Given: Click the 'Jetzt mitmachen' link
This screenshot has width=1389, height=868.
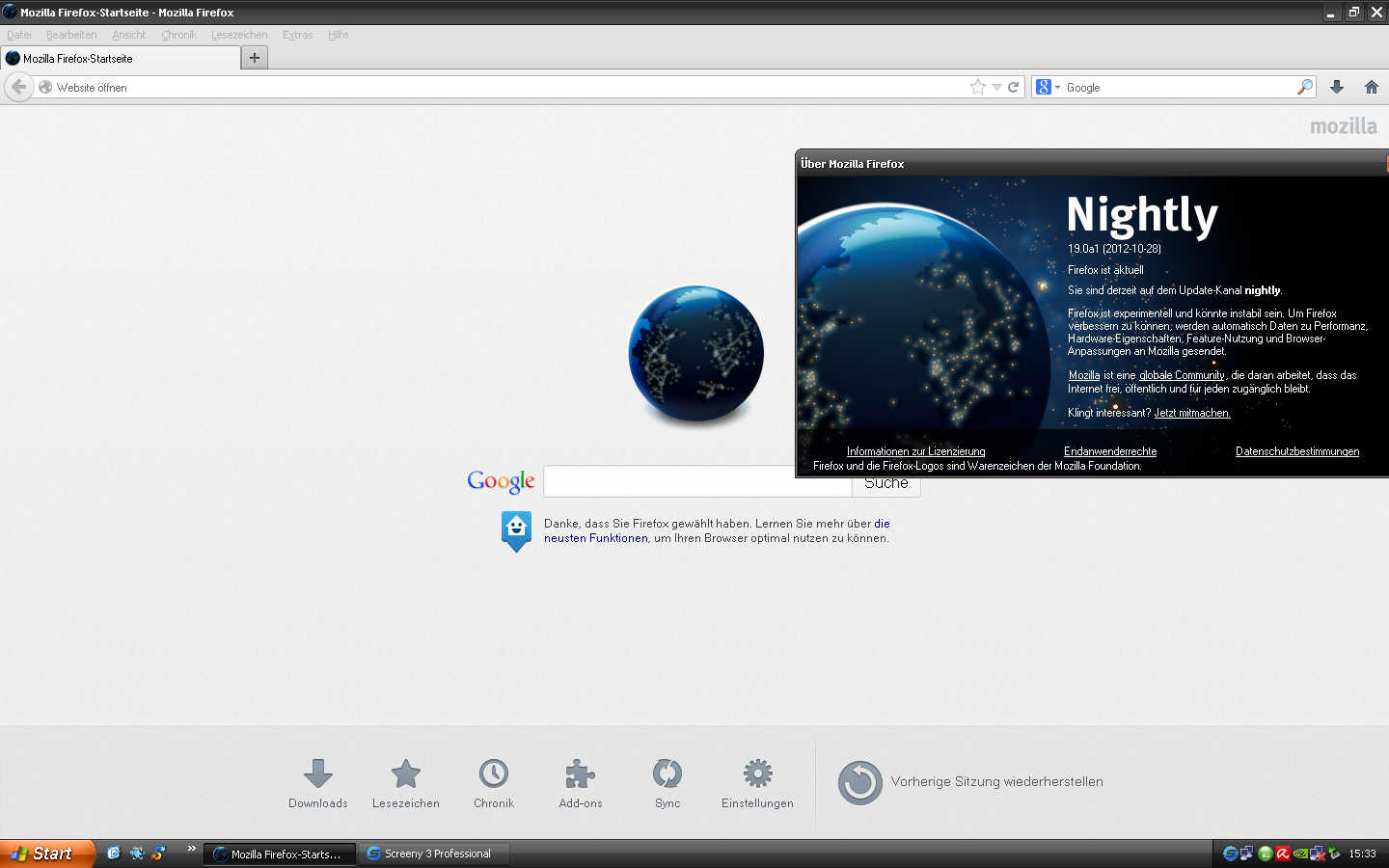Looking at the screenshot, I should (1192, 413).
